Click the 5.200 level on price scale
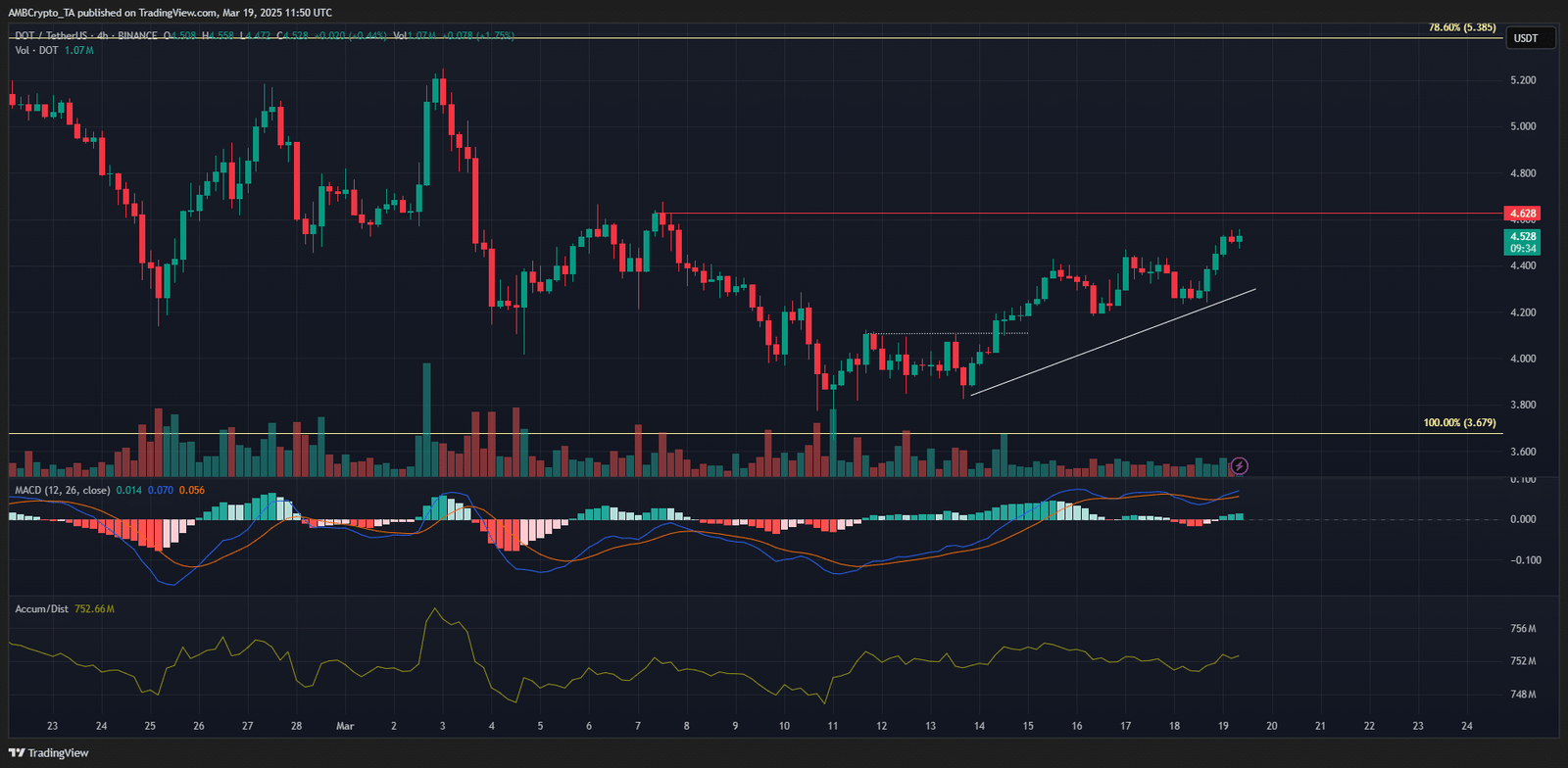 point(1523,80)
